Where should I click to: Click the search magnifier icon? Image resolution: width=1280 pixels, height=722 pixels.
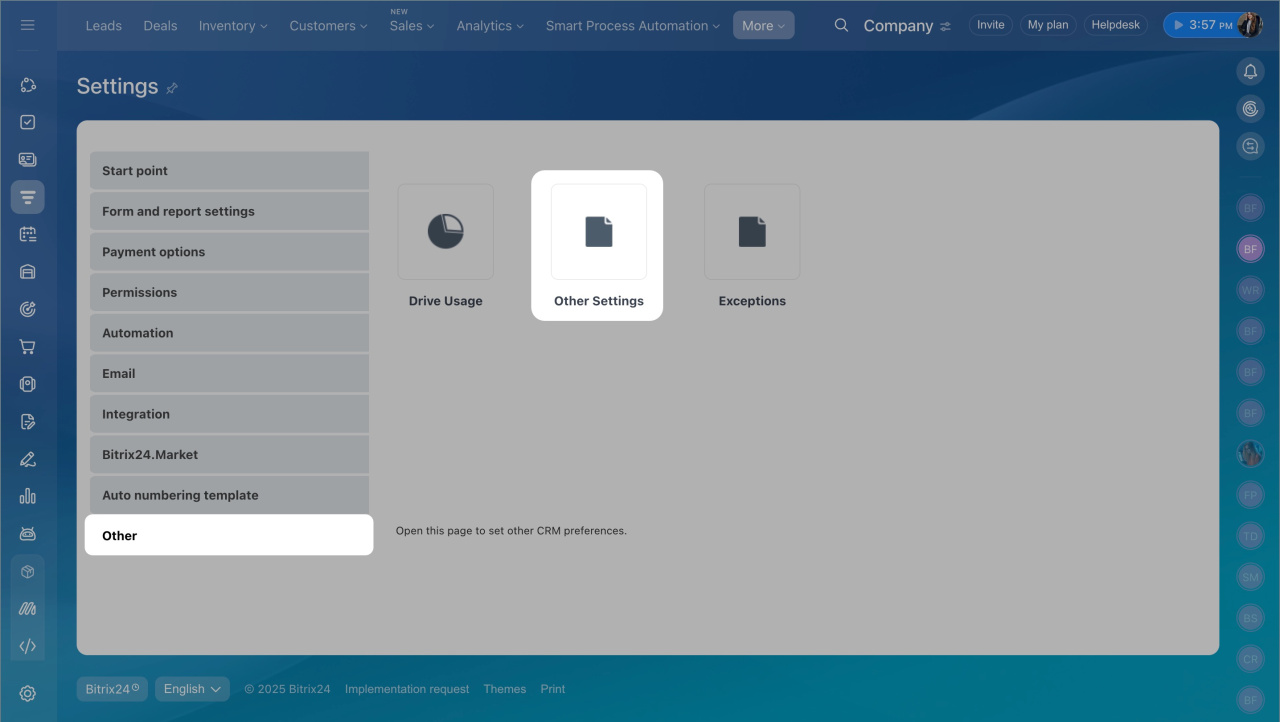(841, 25)
